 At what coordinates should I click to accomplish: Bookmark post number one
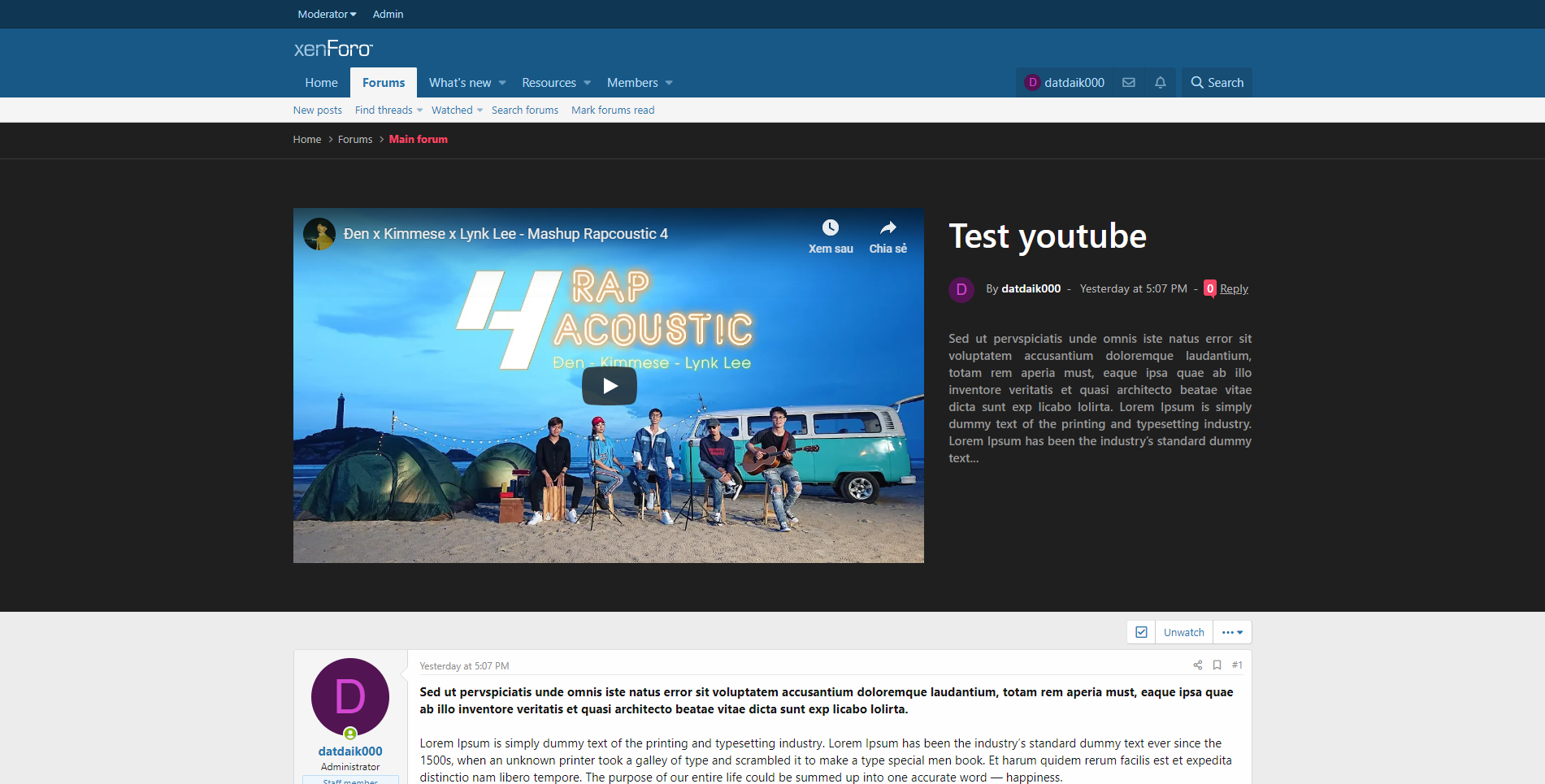[x=1217, y=665]
